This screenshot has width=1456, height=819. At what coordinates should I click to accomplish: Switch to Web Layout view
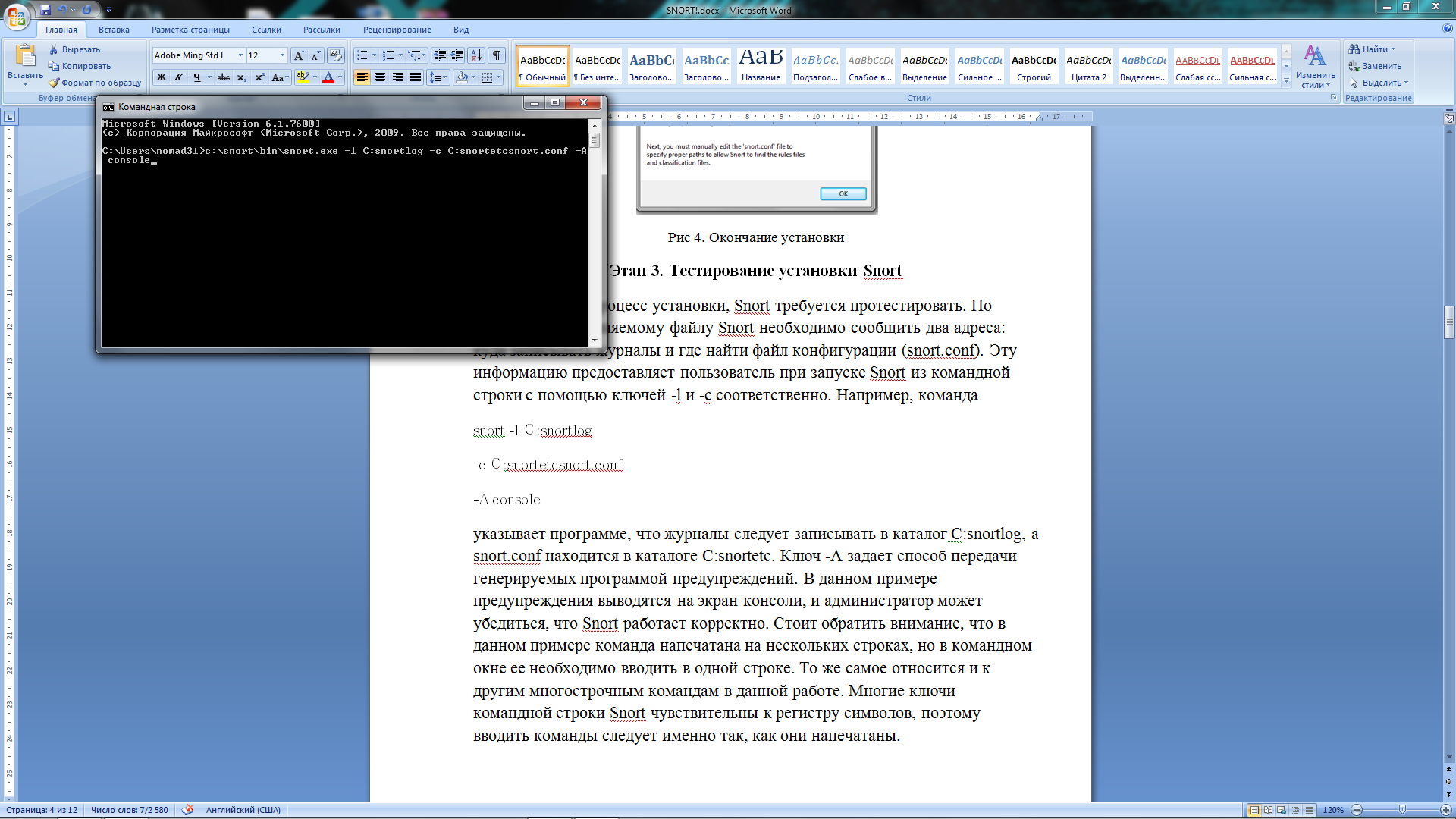(x=1282, y=810)
